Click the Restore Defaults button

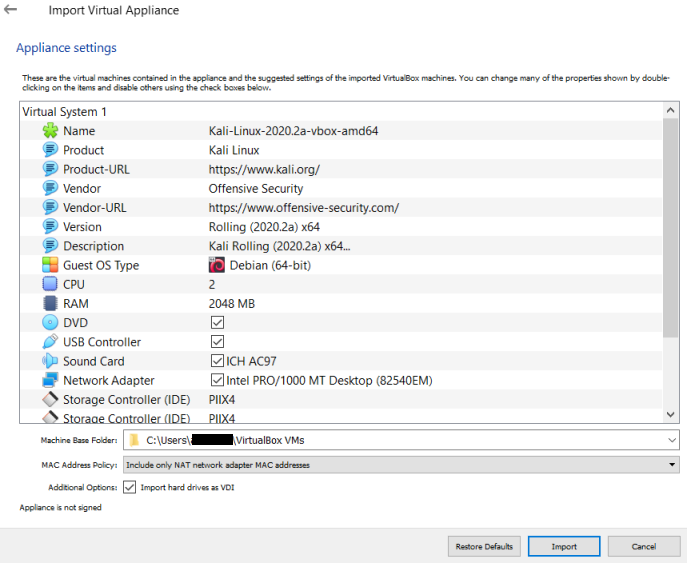[484, 546]
